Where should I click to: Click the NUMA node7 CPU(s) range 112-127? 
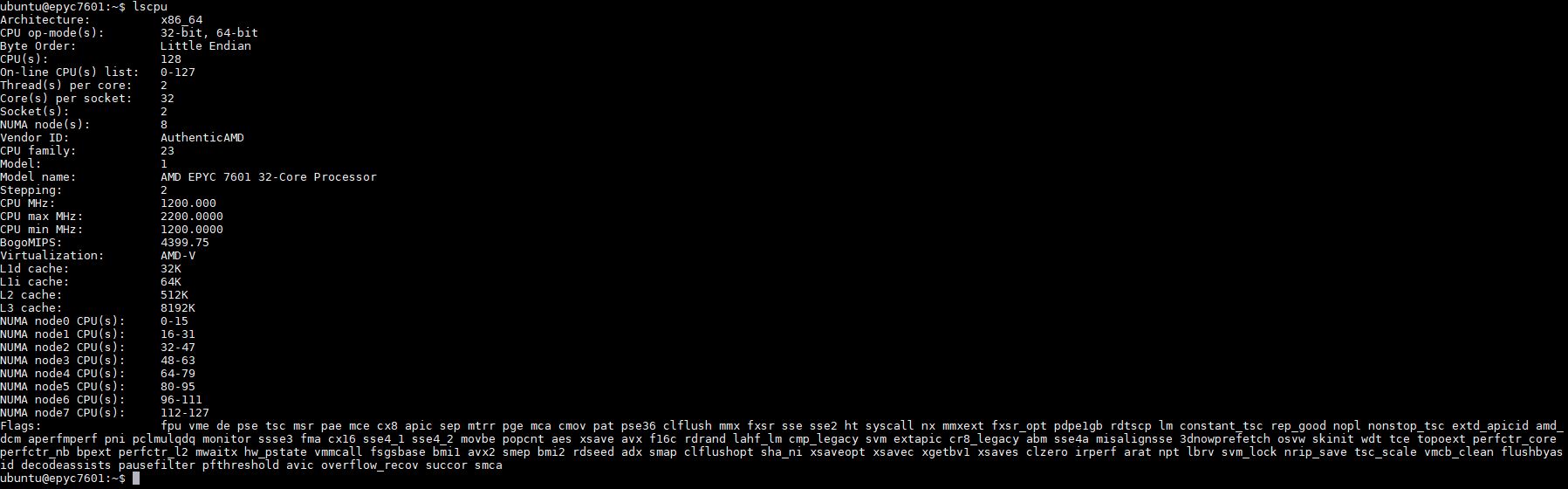(185, 413)
